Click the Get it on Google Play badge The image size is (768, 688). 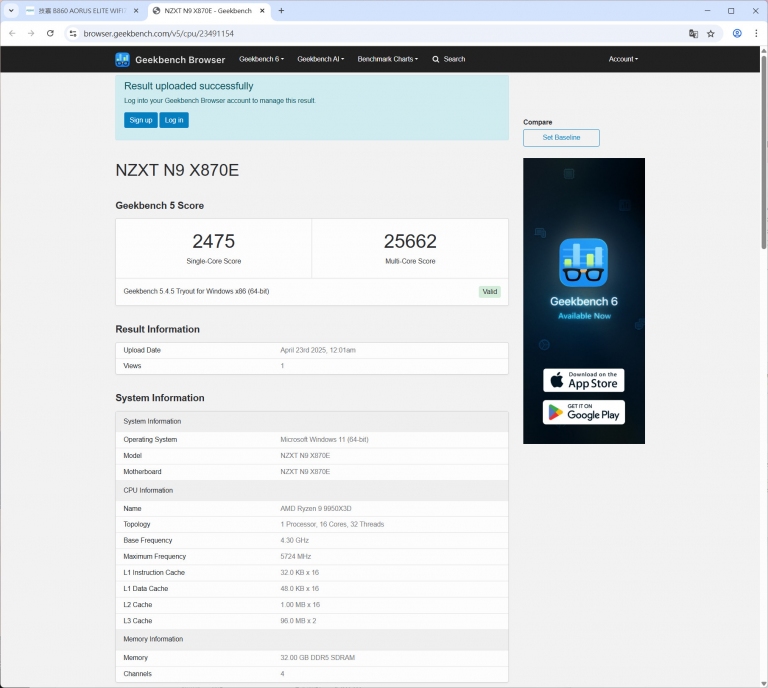pos(583,412)
